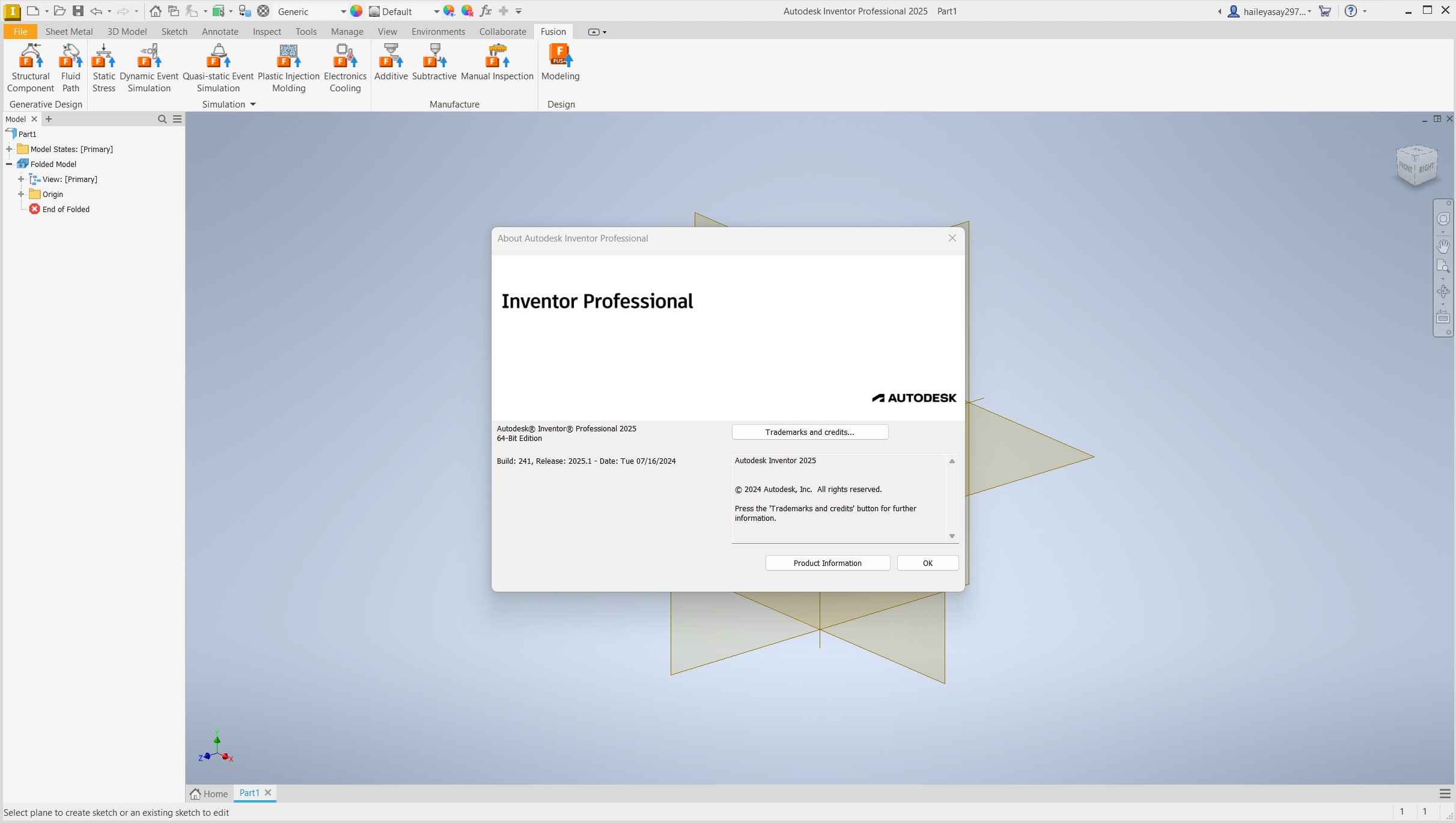Activate the Zoom tool in navigation bar

click(x=1443, y=266)
